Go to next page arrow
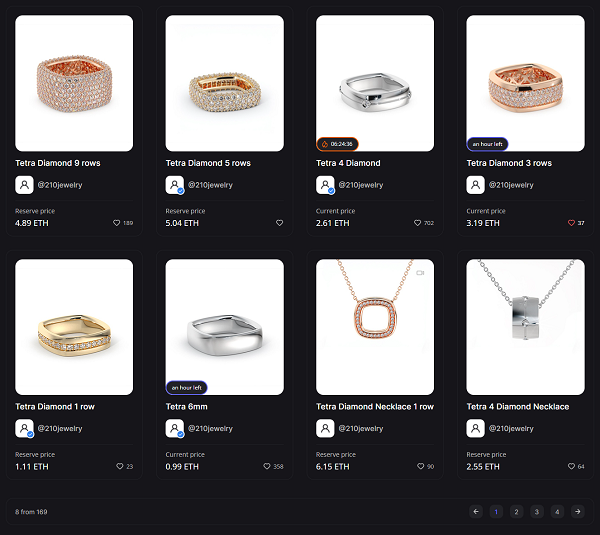This screenshot has height=535, width=600. [x=577, y=512]
